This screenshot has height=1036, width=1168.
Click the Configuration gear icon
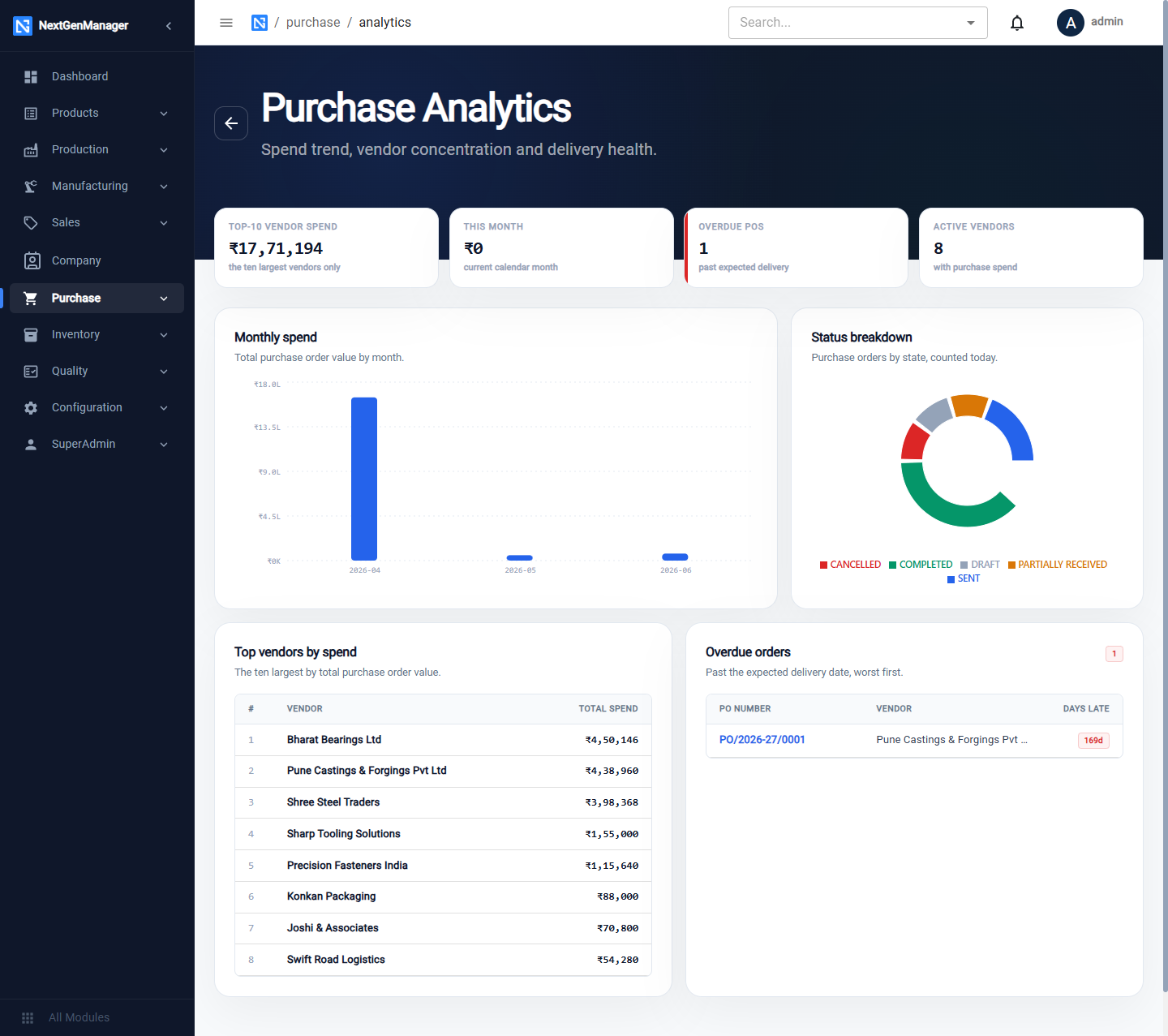(31, 407)
